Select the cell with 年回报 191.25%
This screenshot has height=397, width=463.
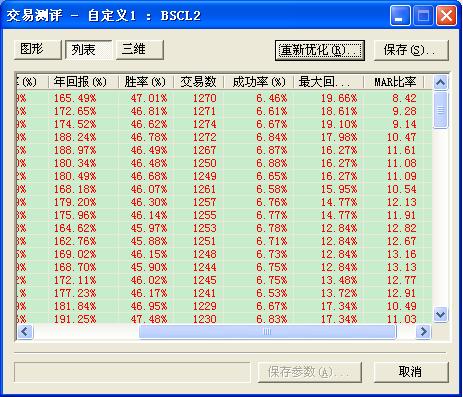click(75, 319)
